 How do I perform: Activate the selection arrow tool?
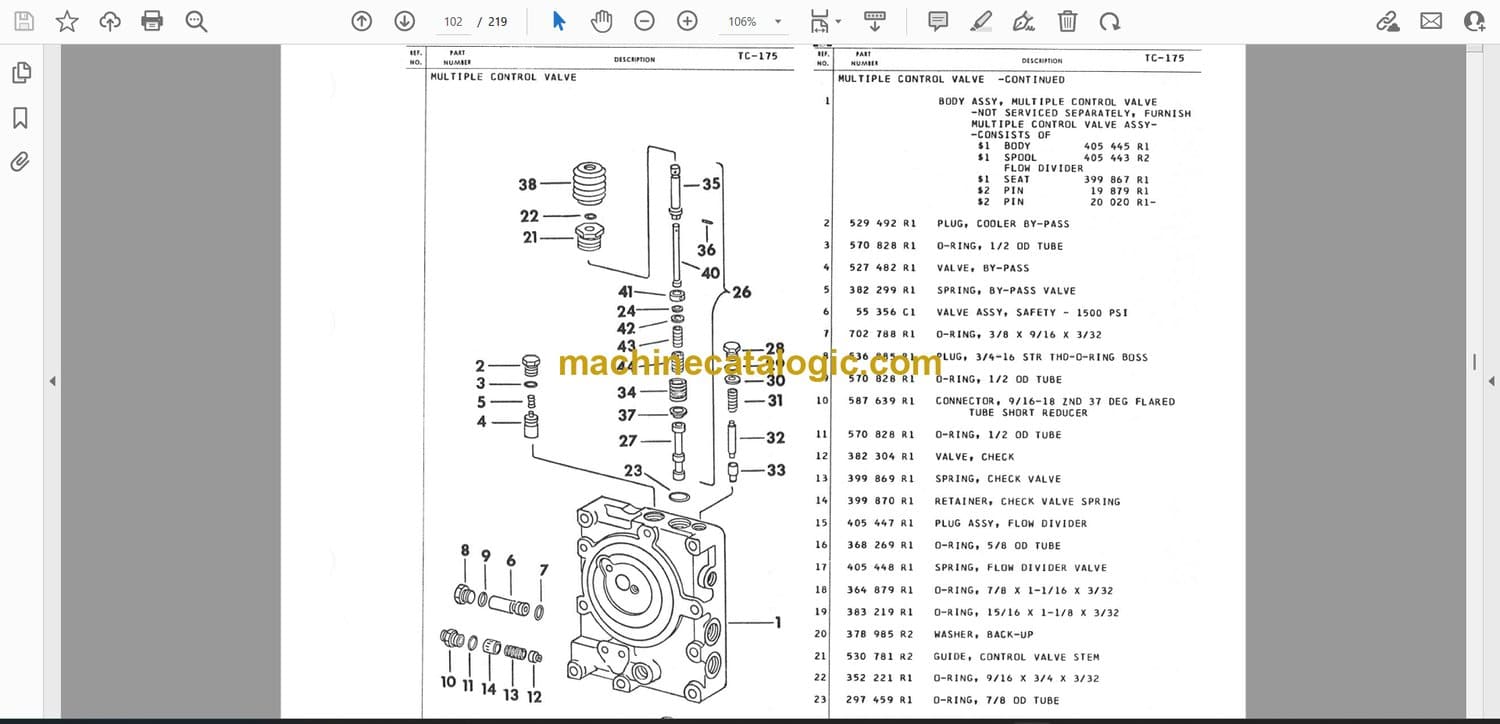point(559,21)
